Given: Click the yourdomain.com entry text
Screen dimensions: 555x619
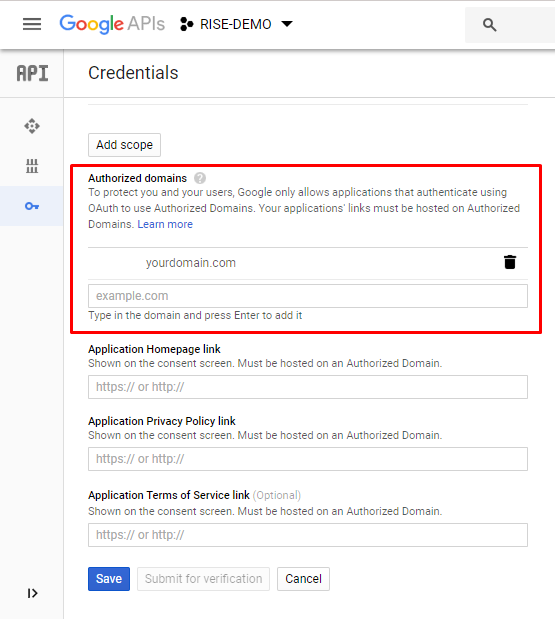Looking at the screenshot, I should click(191, 263).
